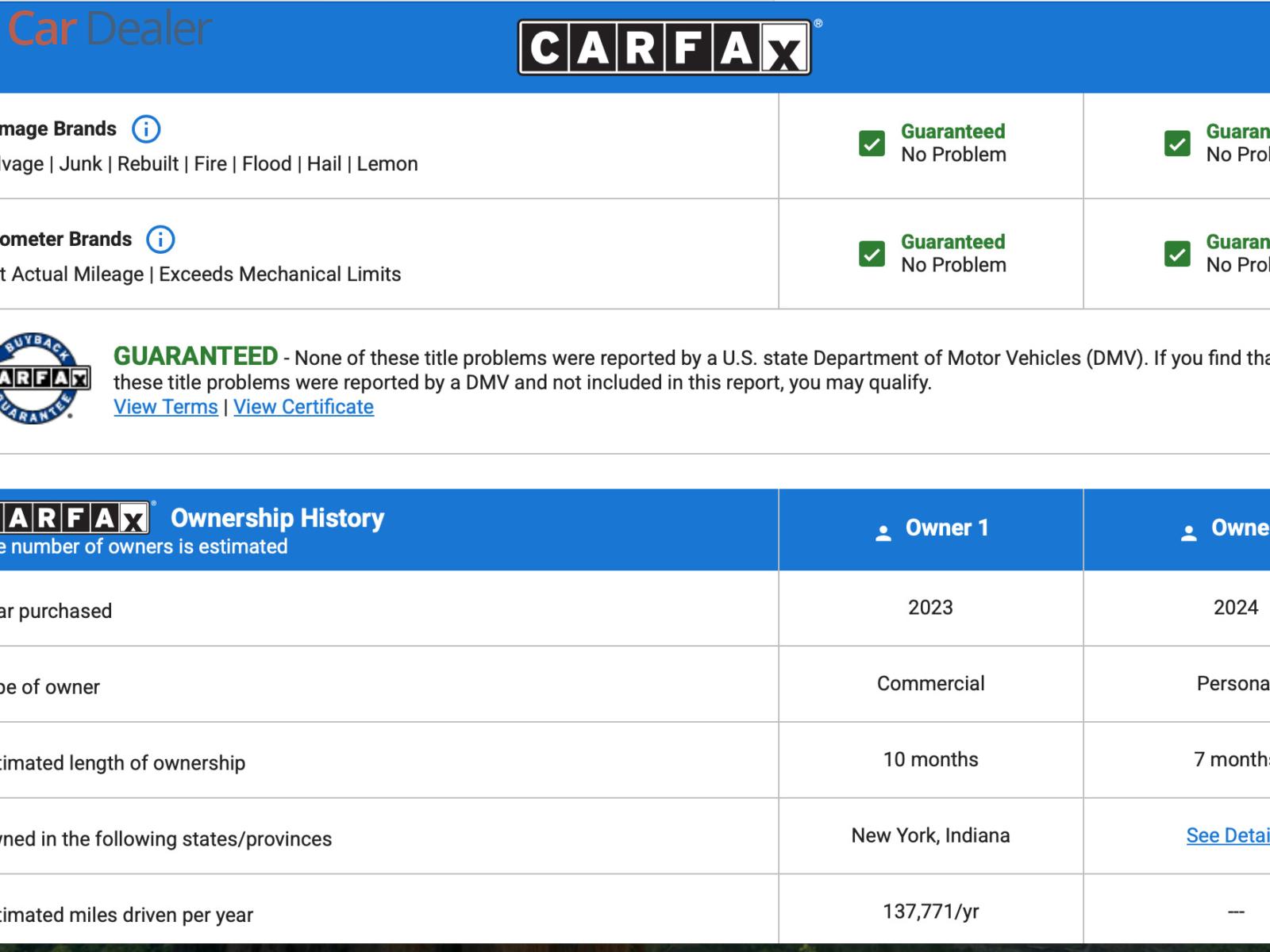Click Owner 1 Damage Brands green checkmark
This screenshot has height=952, width=1270.
(x=872, y=144)
